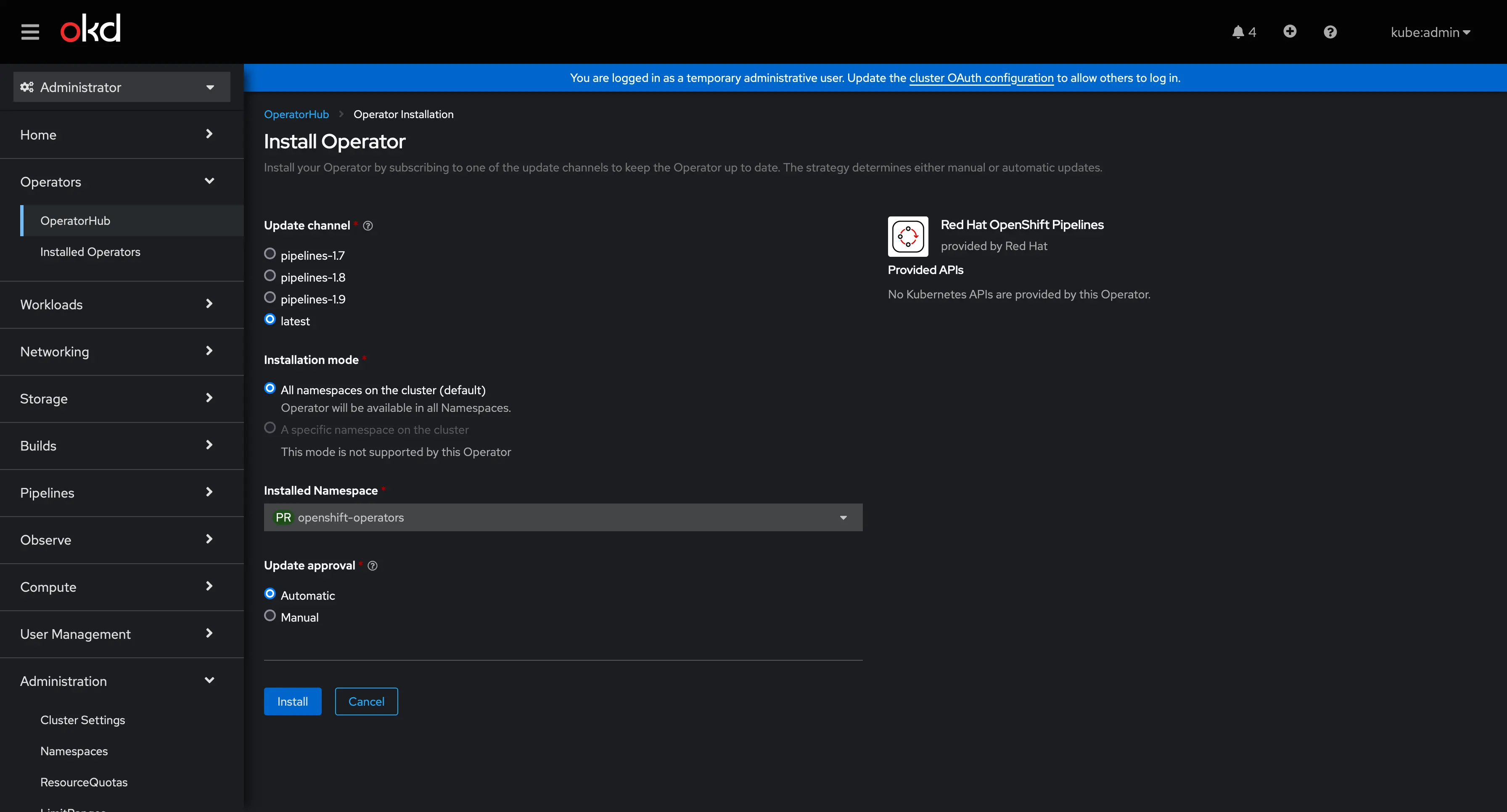The width and height of the screenshot is (1507, 812).
Task: Click the 'provided by Red Hat' text
Action: pyautogui.click(x=994, y=246)
